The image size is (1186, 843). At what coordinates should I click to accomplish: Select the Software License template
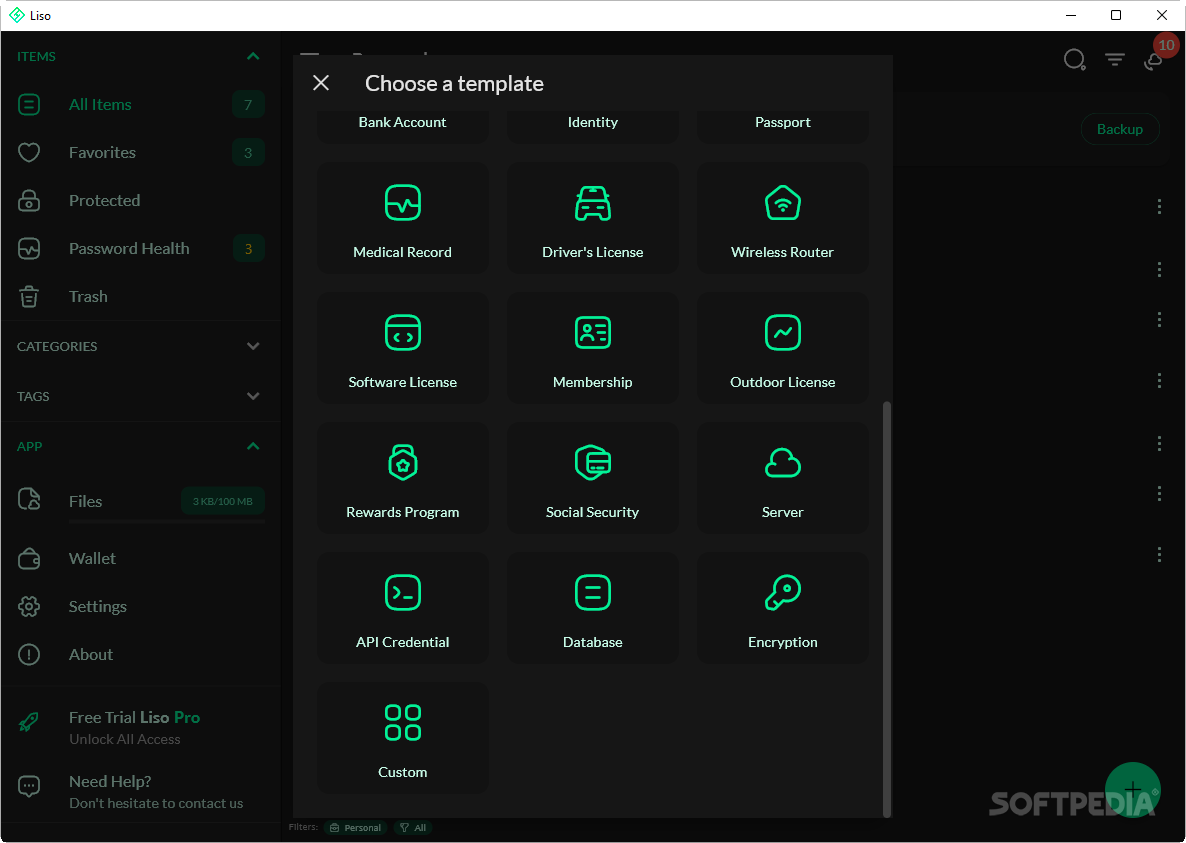click(402, 349)
